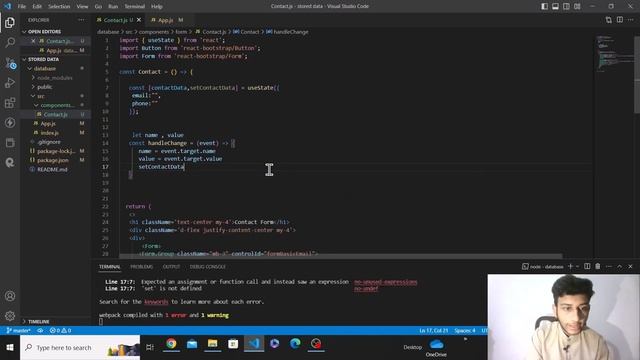Open Source Control view in activity bar
The width and height of the screenshot is (640, 360).
(x=10, y=63)
